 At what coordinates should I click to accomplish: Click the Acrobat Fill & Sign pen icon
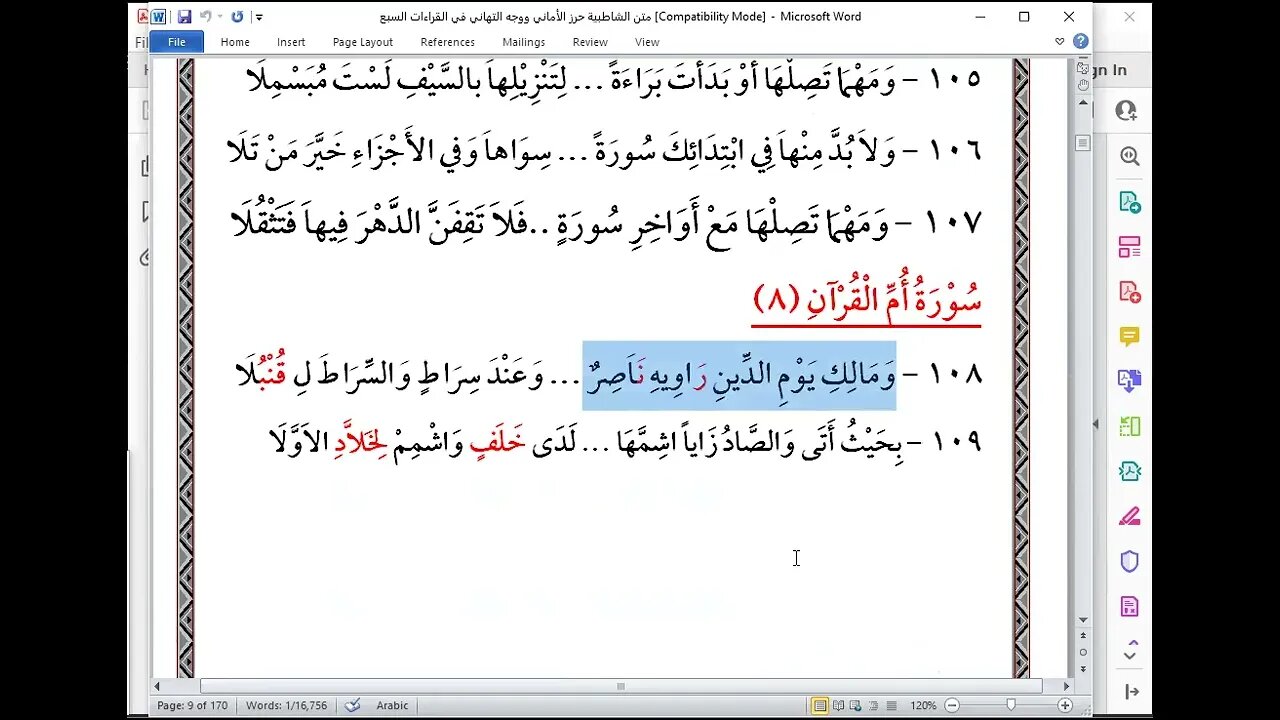click(x=1130, y=517)
